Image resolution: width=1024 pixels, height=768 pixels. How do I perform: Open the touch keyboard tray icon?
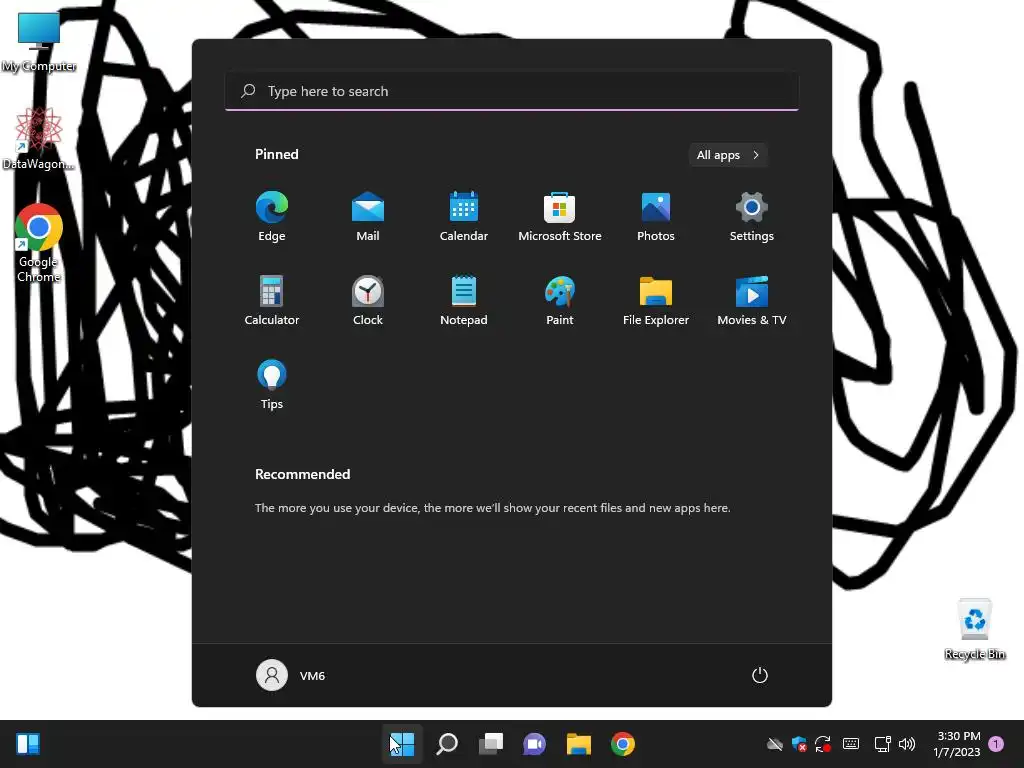coord(851,744)
